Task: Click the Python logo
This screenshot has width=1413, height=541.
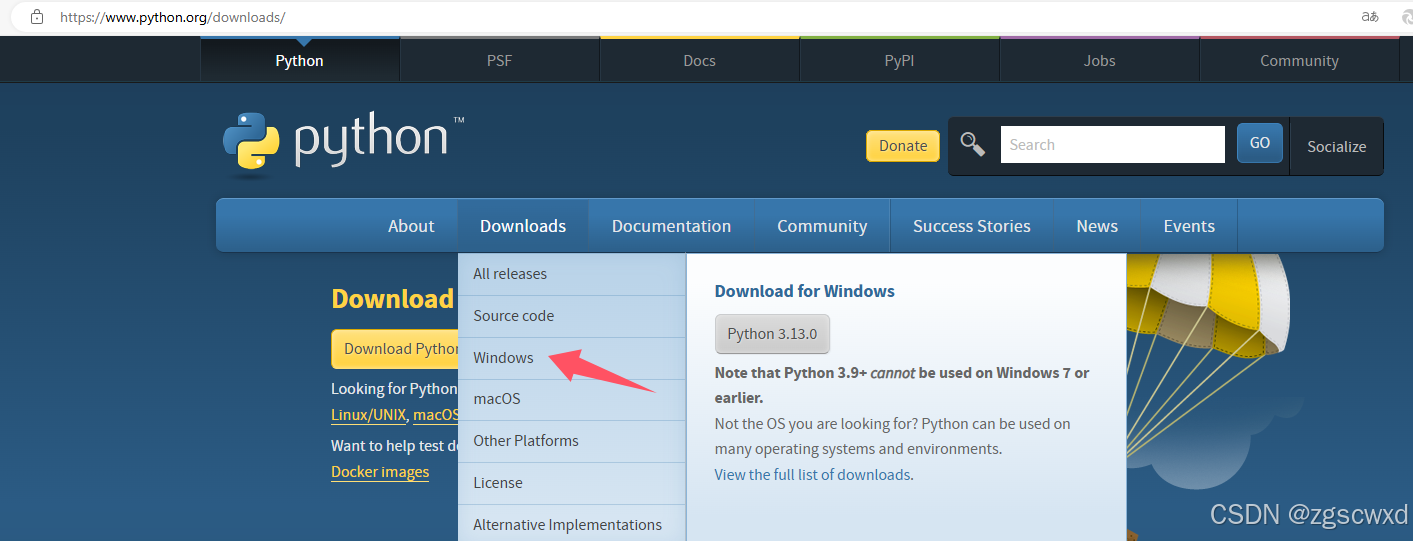Action: click(343, 144)
